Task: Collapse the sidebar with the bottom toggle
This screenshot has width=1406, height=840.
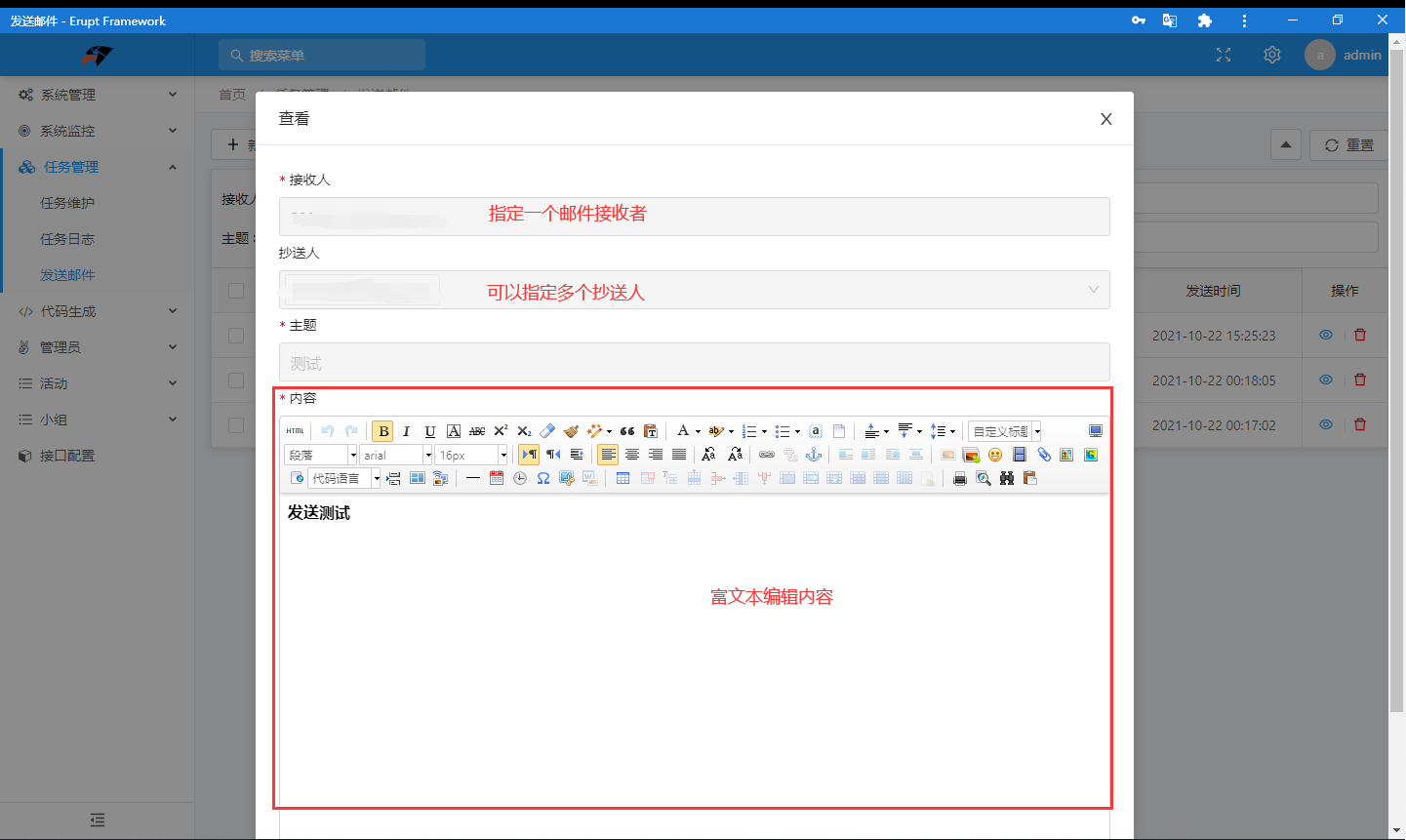Action: click(x=97, y=820)
